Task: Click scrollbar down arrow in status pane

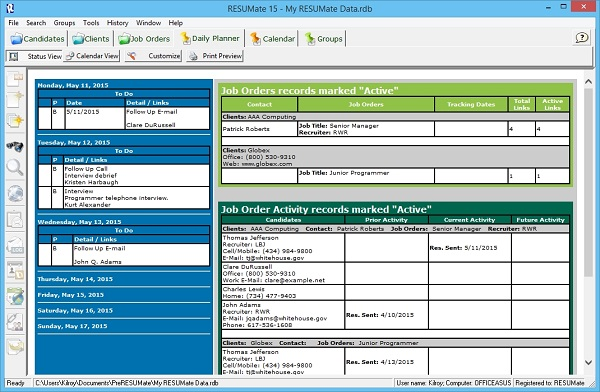Action: 589,362
